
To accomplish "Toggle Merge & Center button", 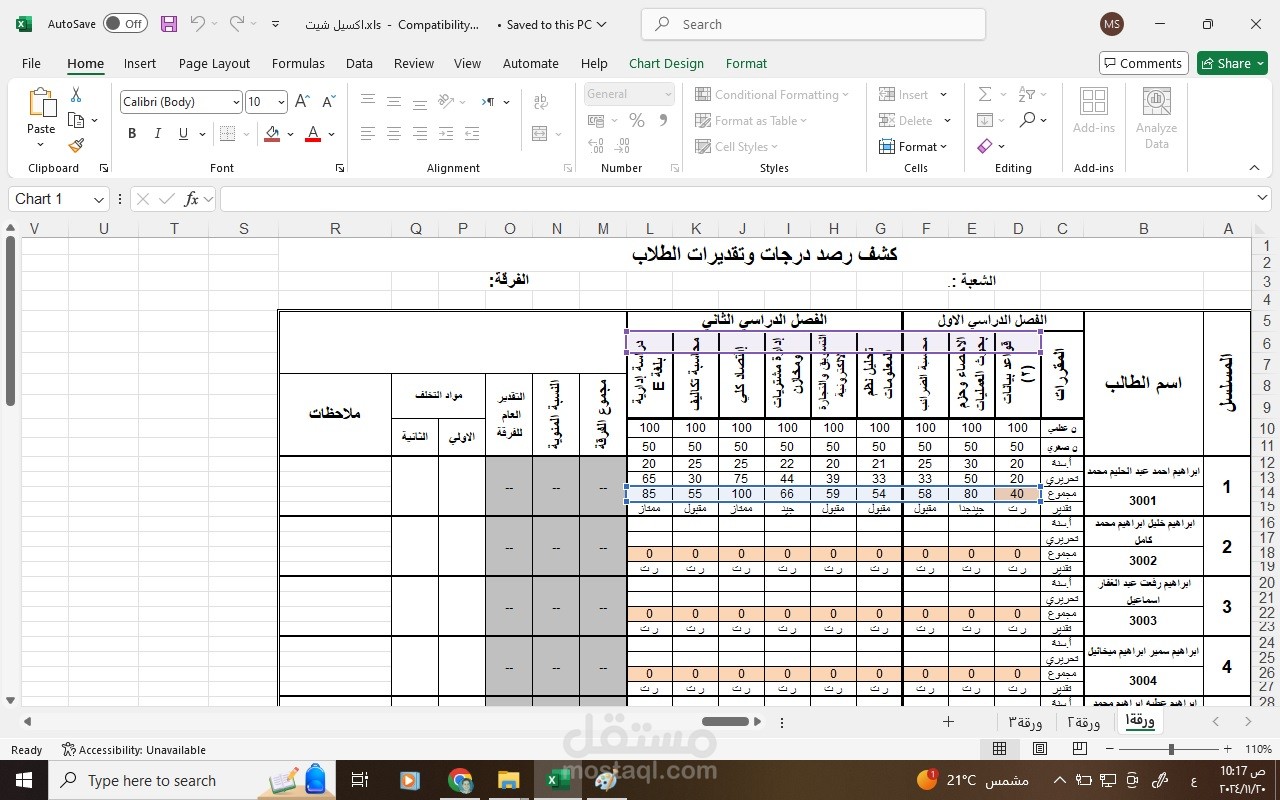I will click(x=540, y=134).
